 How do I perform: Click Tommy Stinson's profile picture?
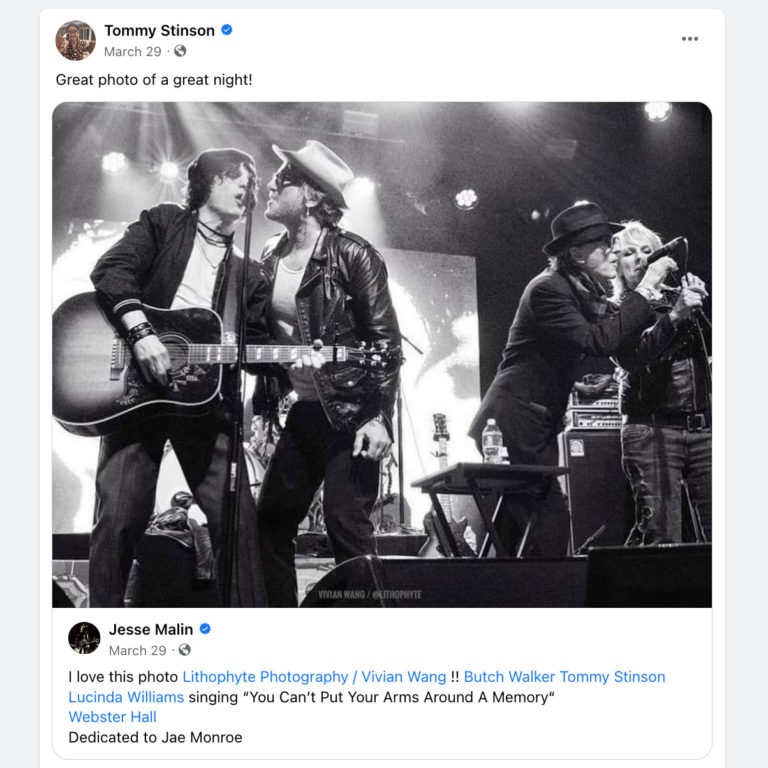75,40
